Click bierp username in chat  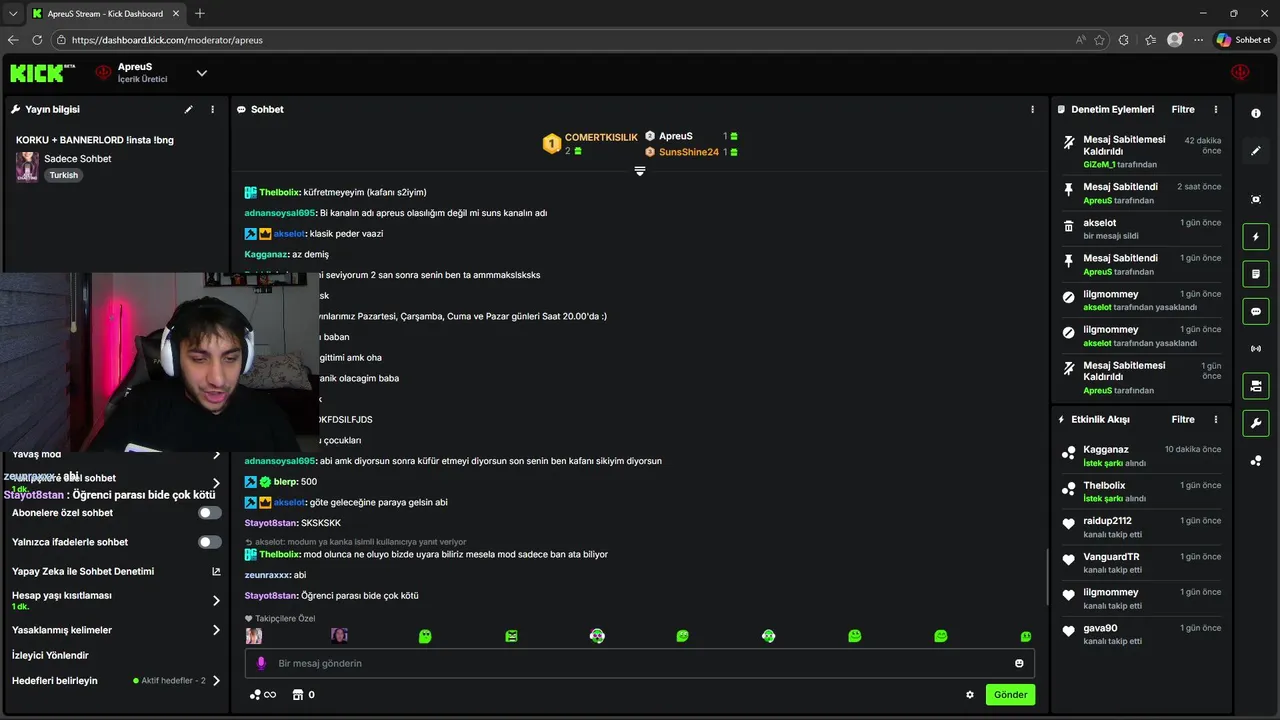coord(285,482)
